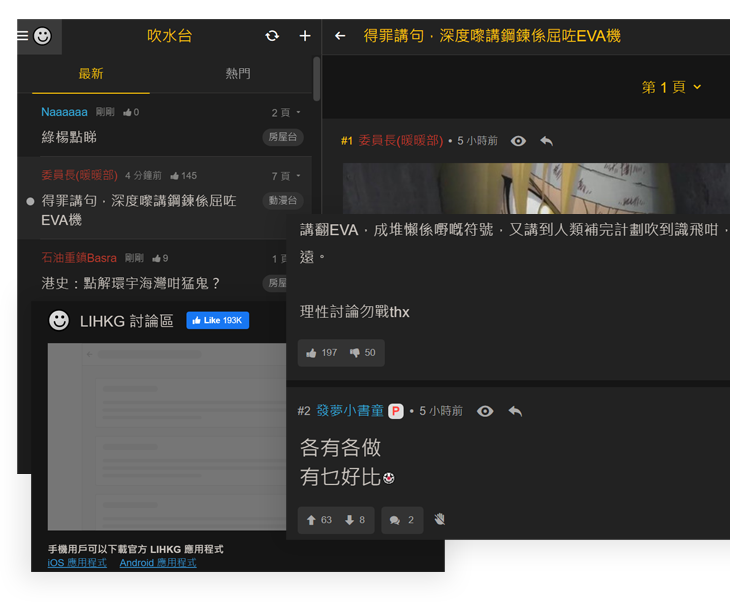Create new post with plus icon

(x=305, y=36)
